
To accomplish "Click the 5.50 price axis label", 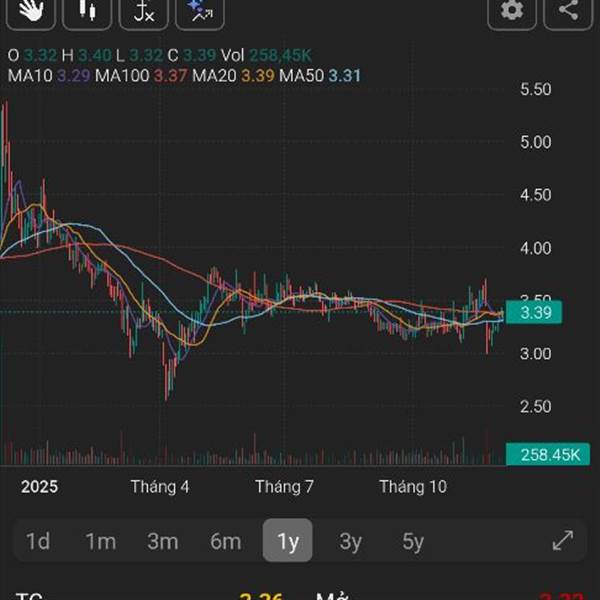I will (535, 89).
